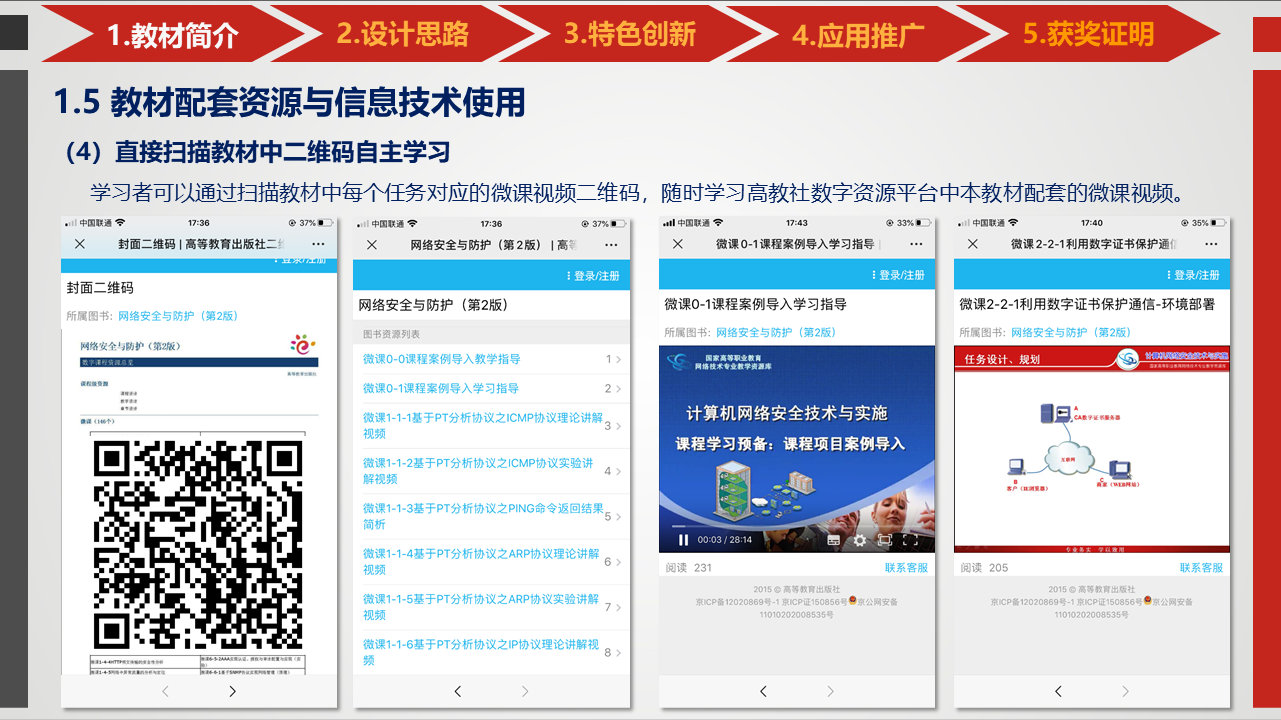Image resolution: width=1281 pixels, height=720 pixels.
Task: Click 登录/注册 on the 微课2-2-1 page
Action: click(x=1193, y=275)
